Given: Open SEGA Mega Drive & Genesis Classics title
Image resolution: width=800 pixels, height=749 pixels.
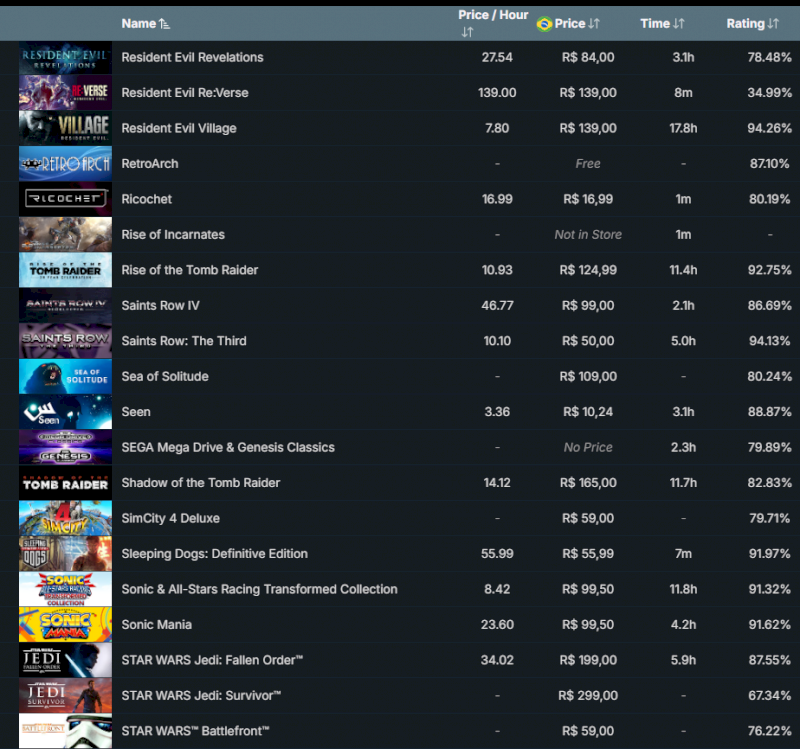Looking at the screenshot, I should (228, 447).
